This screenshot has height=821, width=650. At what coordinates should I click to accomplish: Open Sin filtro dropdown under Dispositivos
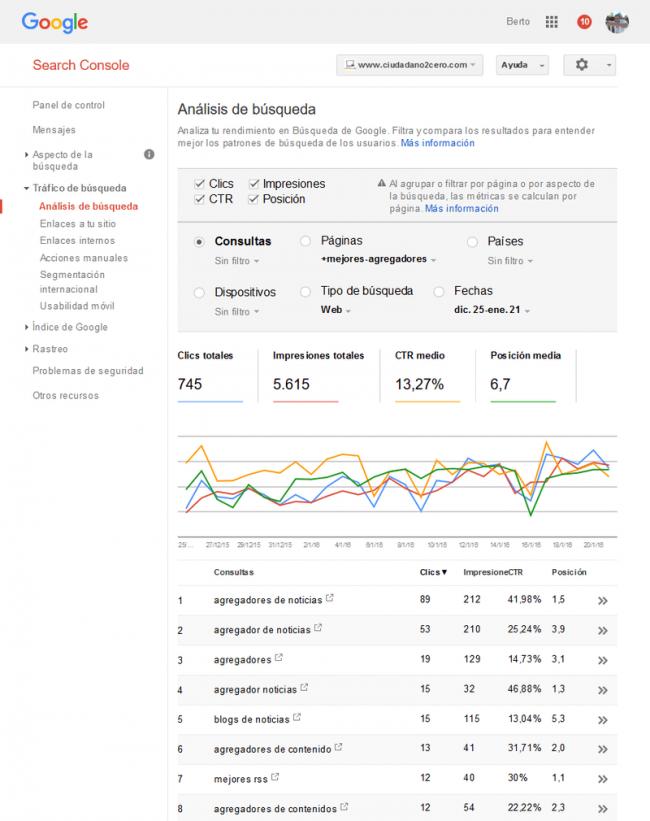pyautogui.click(x=237, y=312)
